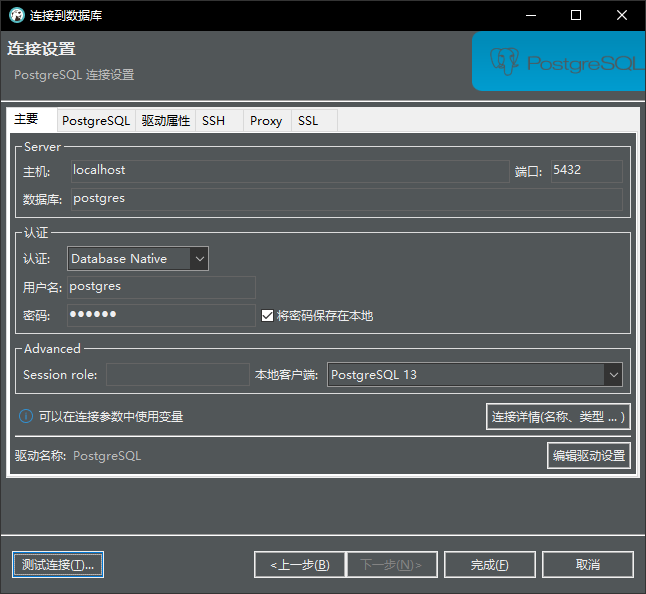This screenshot has height=594, width=646.
Task: Click the 用户名 field containing postgres
Action: click(161, 287)
